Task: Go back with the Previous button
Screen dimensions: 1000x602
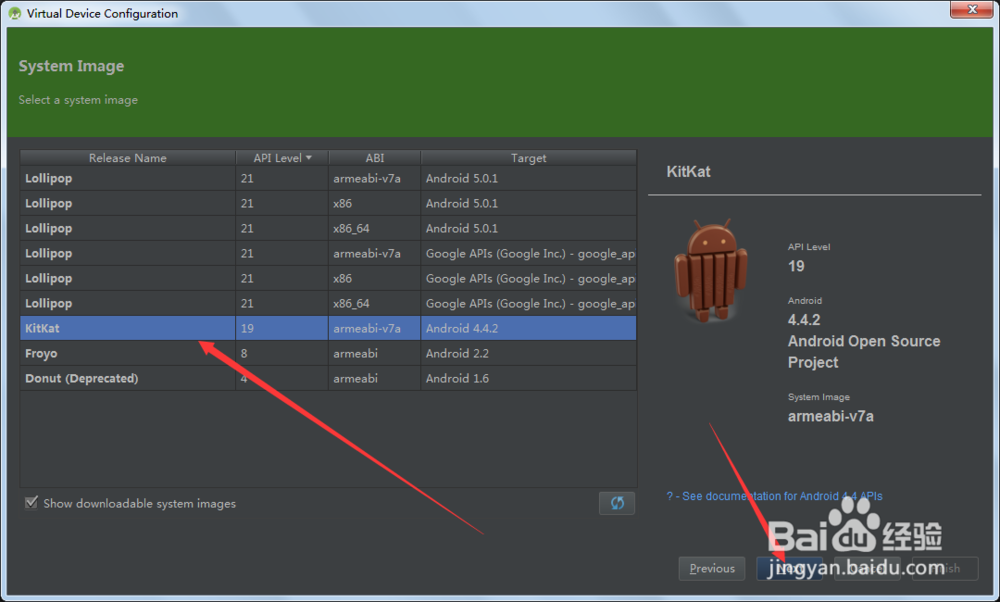Action: (712, 568)
